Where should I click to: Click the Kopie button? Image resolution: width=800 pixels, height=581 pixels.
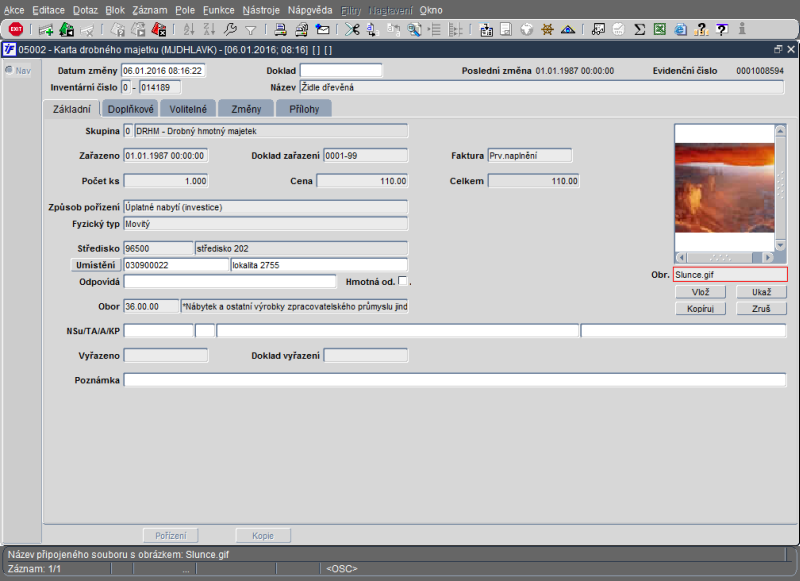[x=263, y=536]
